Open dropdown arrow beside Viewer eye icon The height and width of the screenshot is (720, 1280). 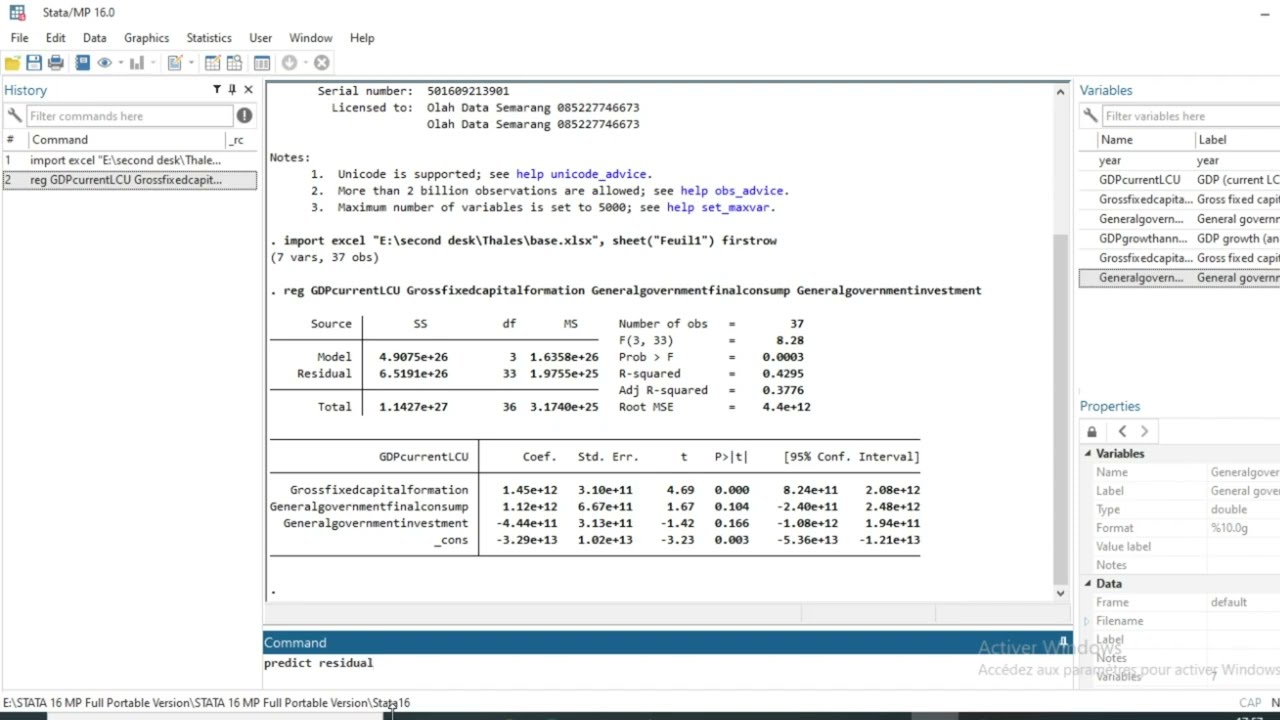120,63
